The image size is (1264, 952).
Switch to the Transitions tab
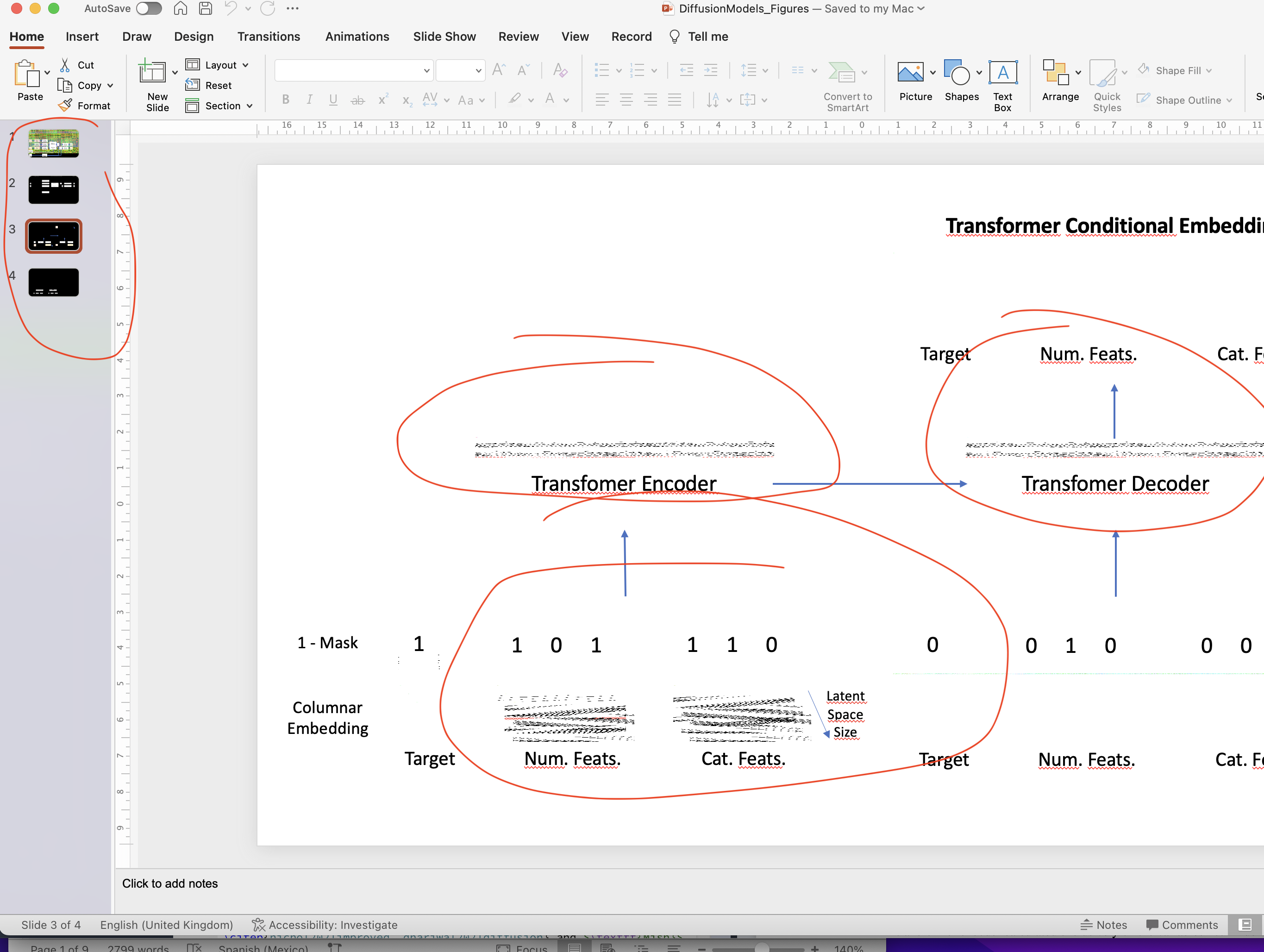269,37
